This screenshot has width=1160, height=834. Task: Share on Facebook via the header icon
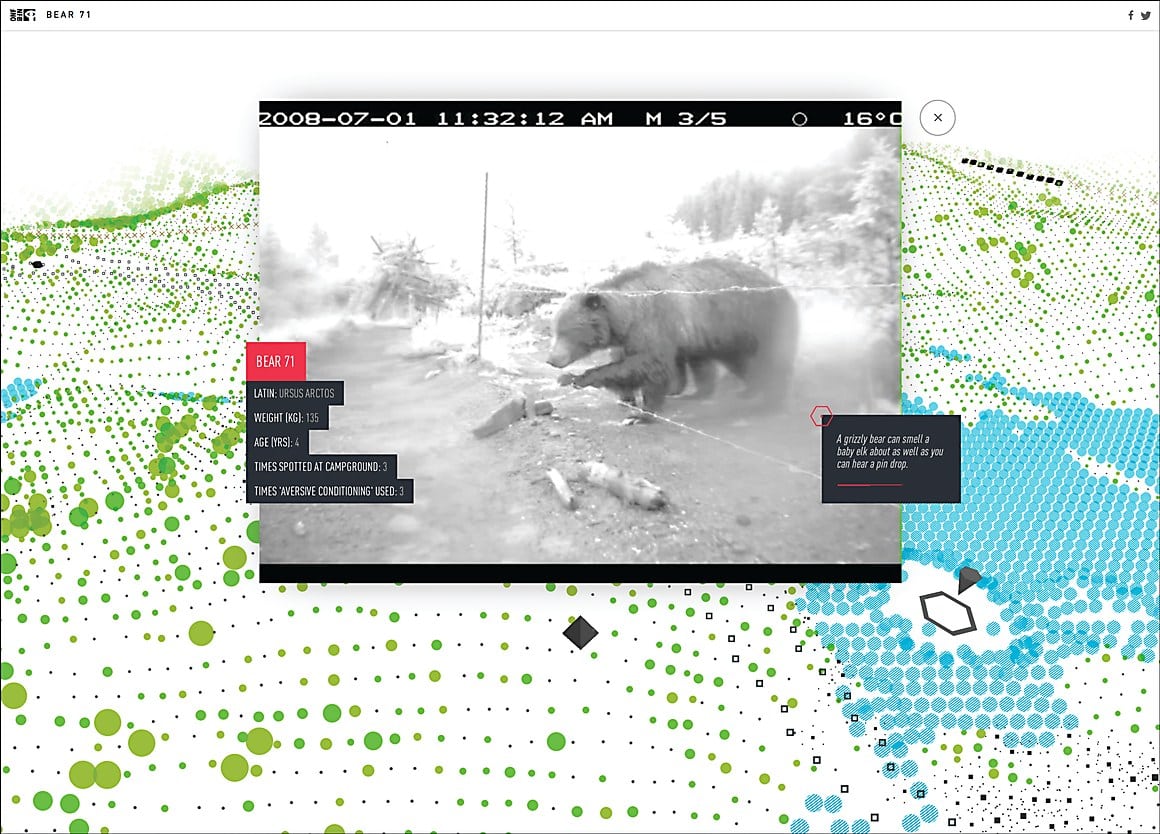(1131, 15)
